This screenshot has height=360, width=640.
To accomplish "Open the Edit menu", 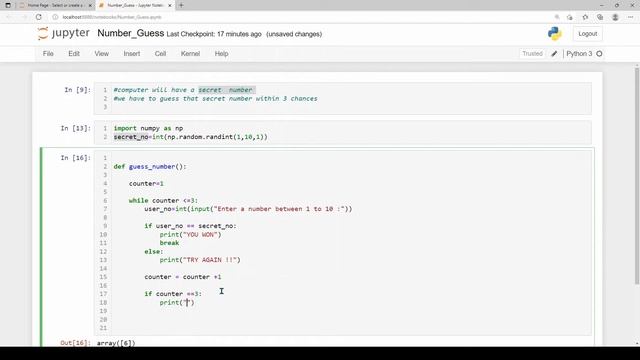I will coord(74,54).
